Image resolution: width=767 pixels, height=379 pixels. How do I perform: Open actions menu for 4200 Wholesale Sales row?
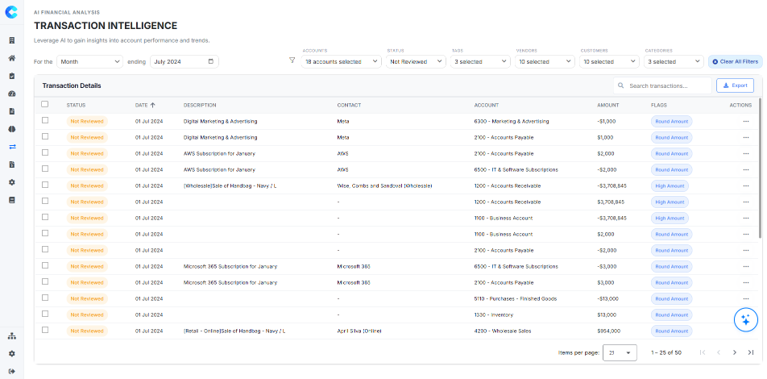coord(745,331)
